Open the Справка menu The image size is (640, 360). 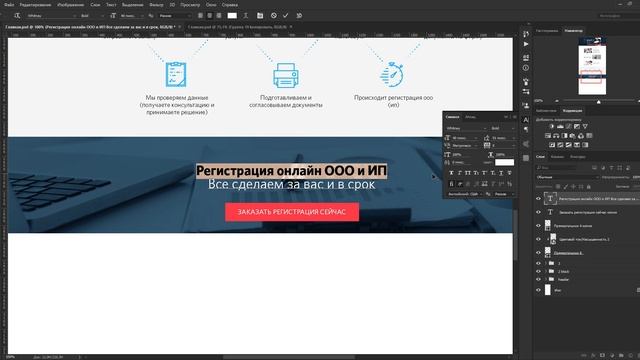tap(230, 5)
